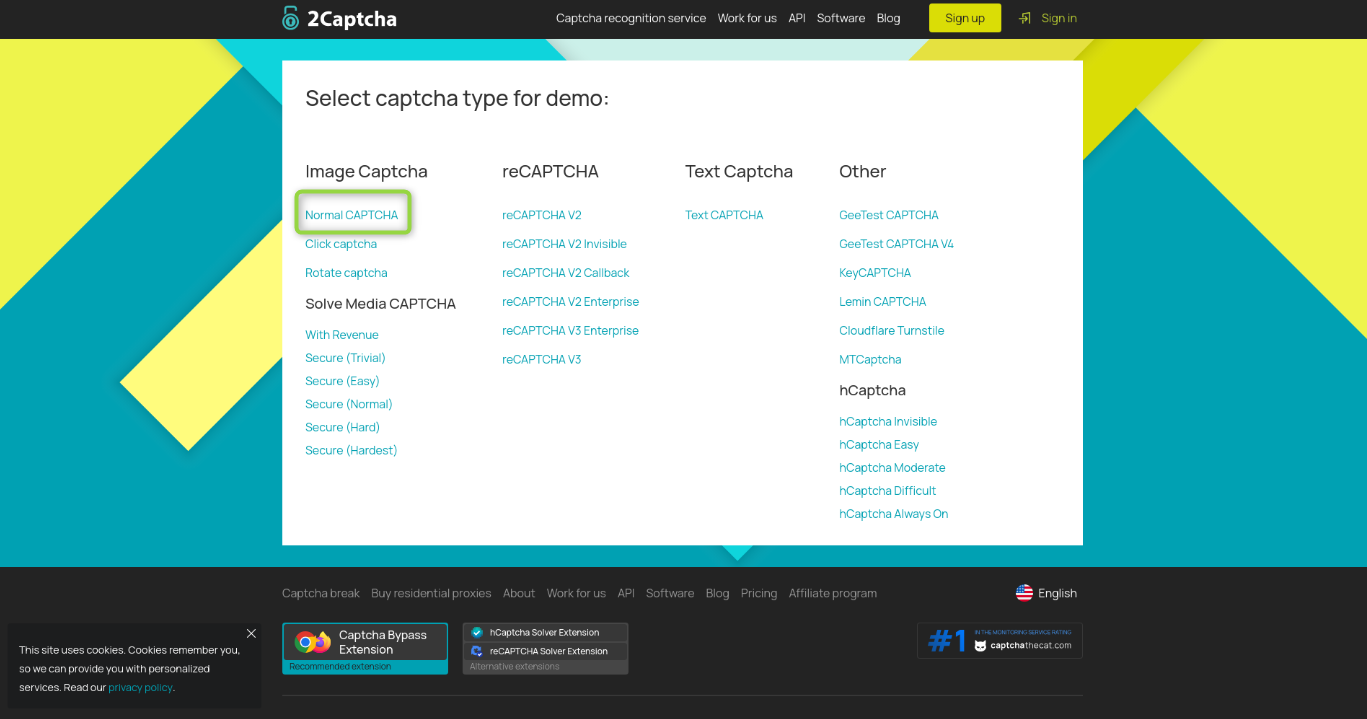Click the captchathecat #1 rating badge
Image resolution: width=1367 pixels, height=719 pixels.
999,641
